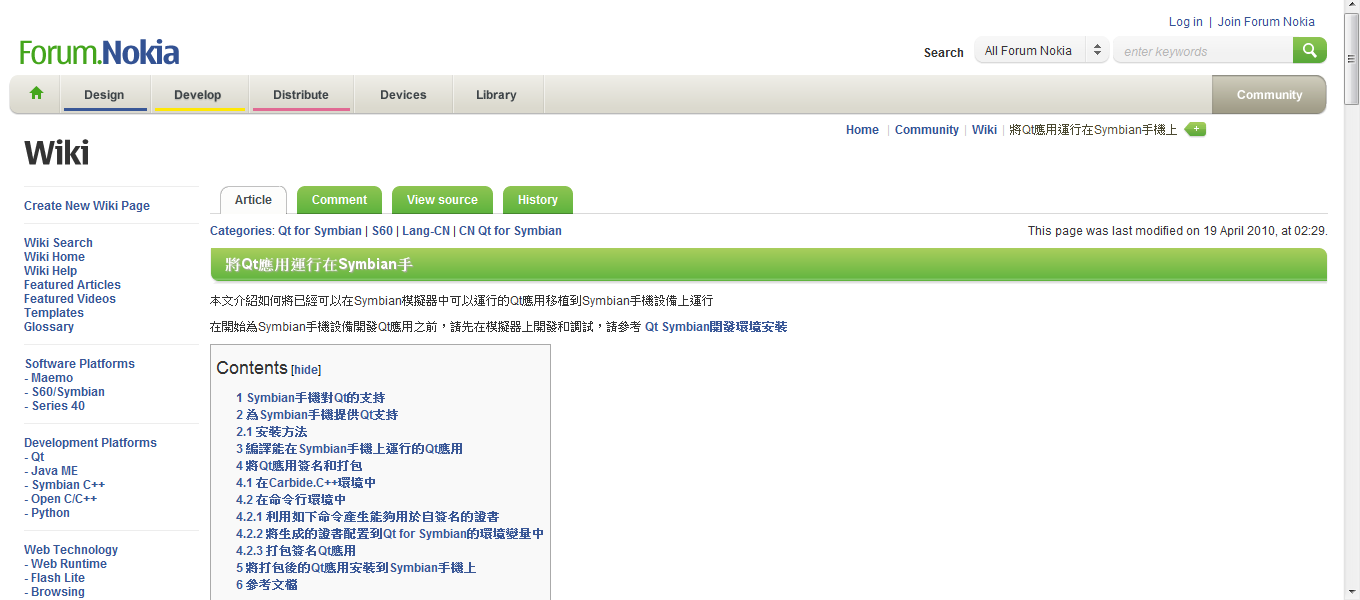Viewport: 1360px width, 600px height.
Task: Open Featured Videos in sidebar
Action: click(70, 299)
